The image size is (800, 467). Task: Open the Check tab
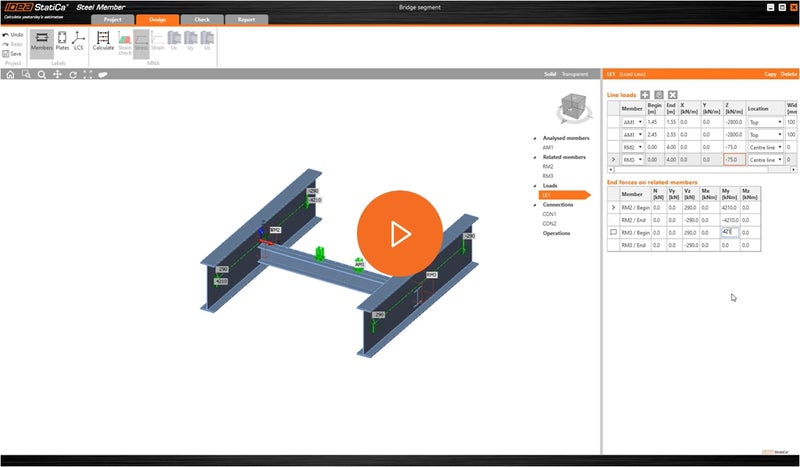tap(202, 19)
